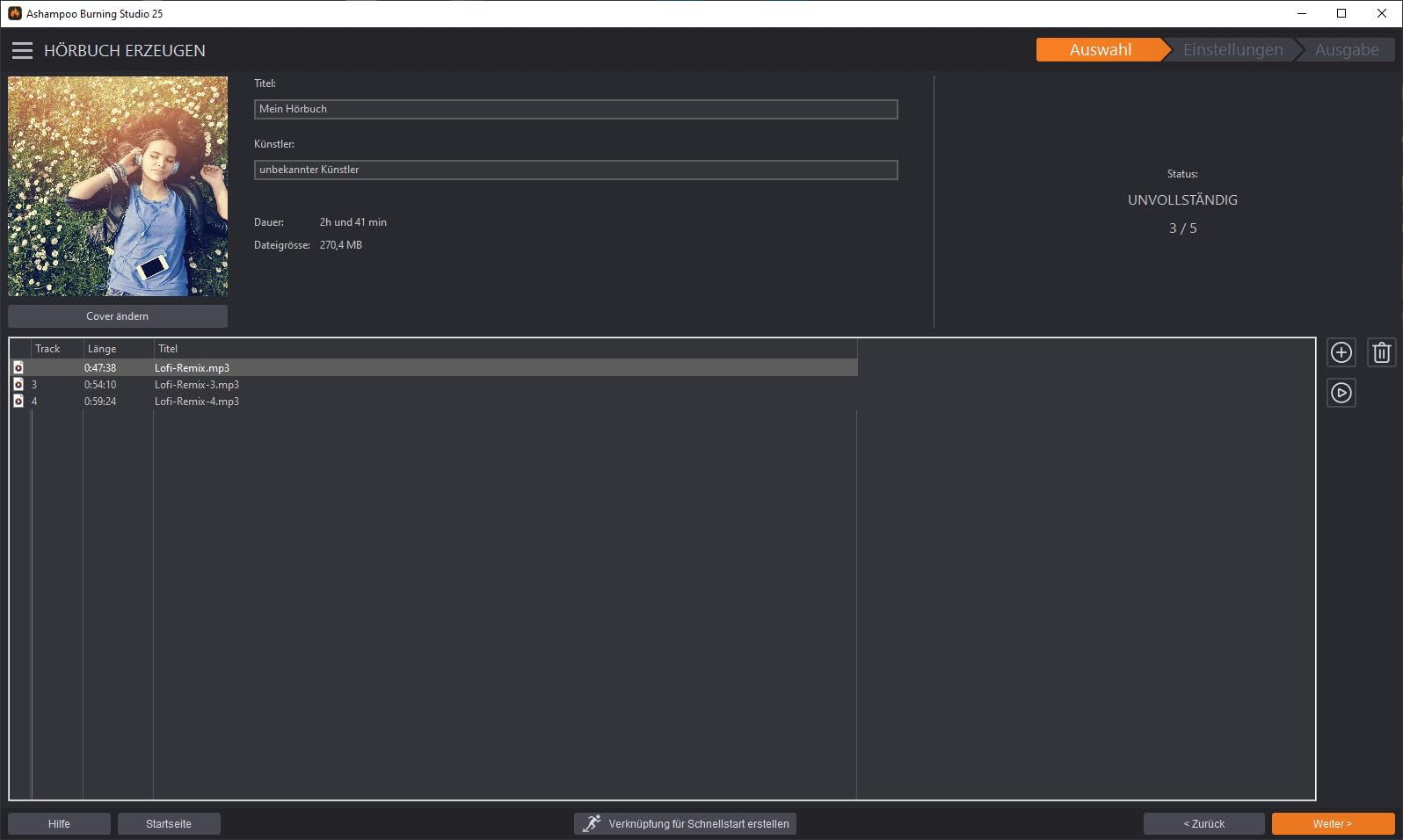Click the Cover ändern button
This screenshot has width=1403, height=840.
tap(118, 316)
